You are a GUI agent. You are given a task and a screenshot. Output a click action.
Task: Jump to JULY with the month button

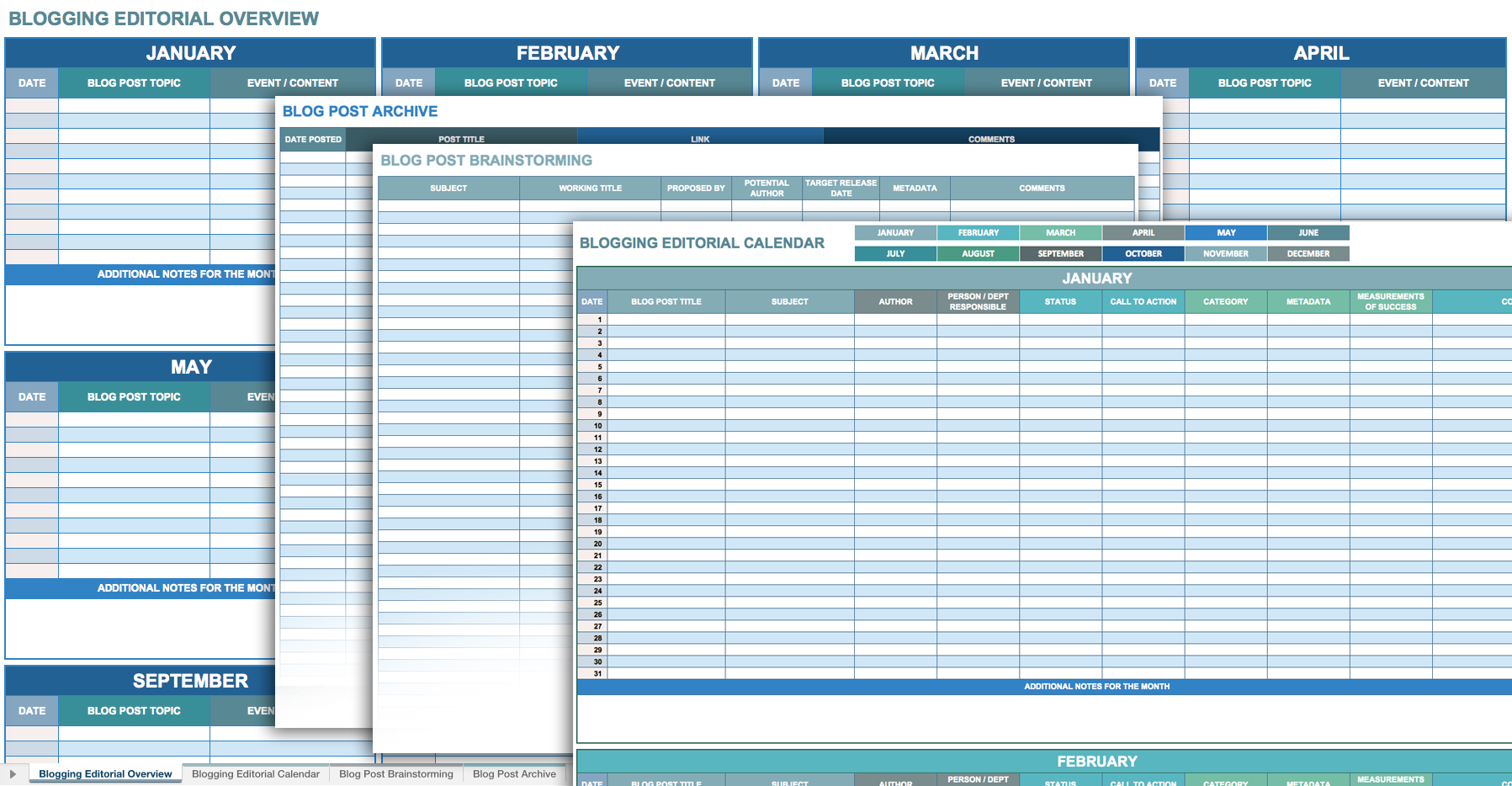coord(895,253)
